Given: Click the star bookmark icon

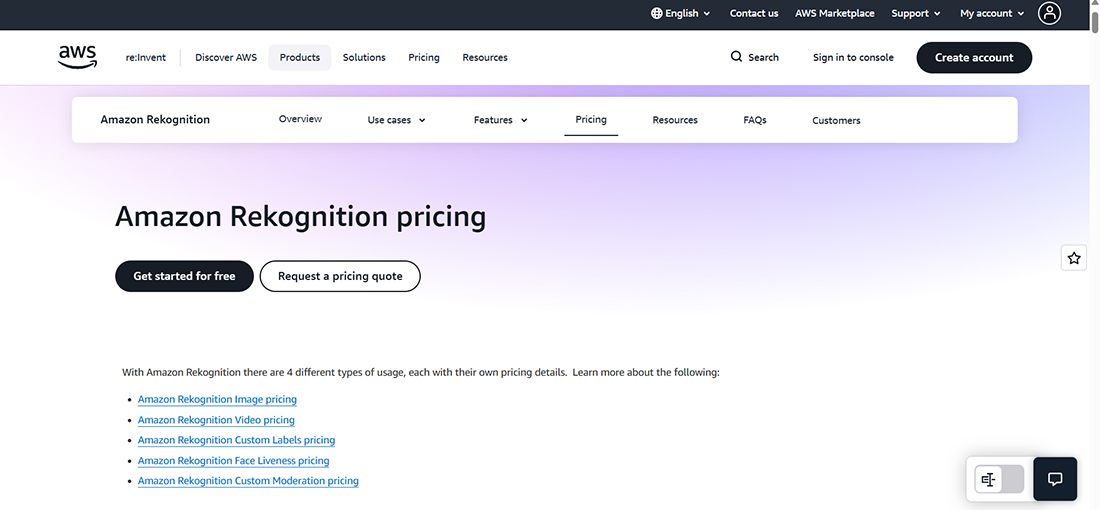Looking at the screenshot, I should coord(1073,258).
